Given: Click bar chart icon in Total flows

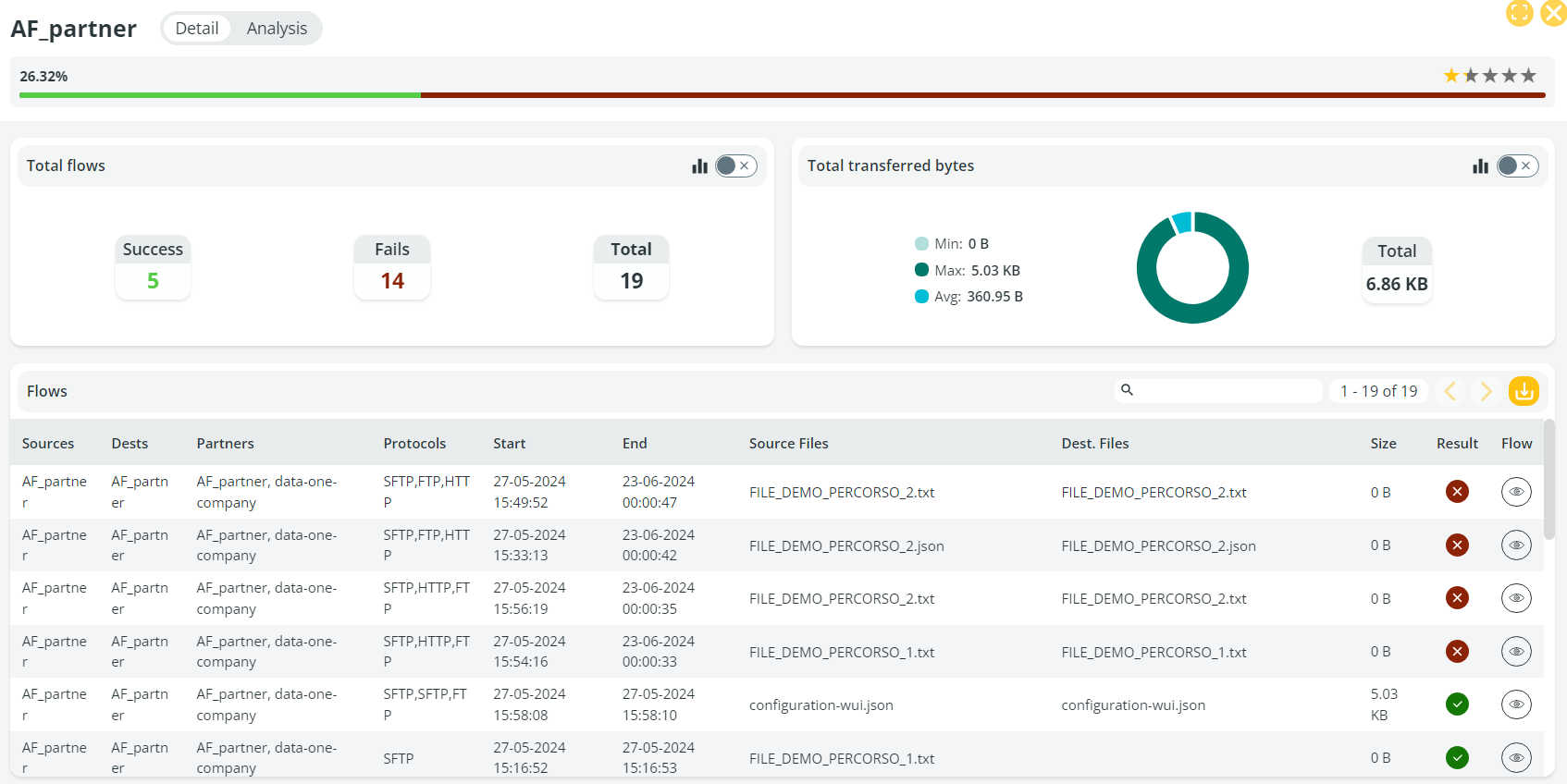Looking at the screenshot, I should (x=699, y=166).
